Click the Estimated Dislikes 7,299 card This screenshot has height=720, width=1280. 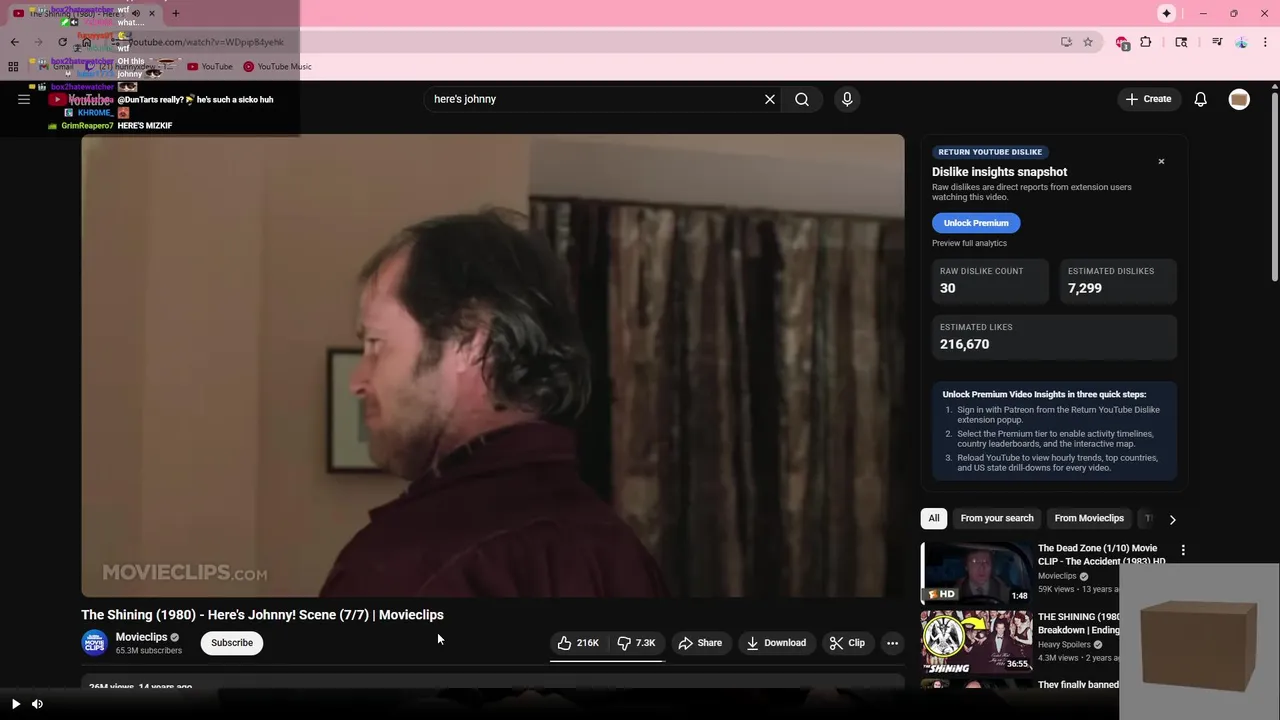coord(1118,280)
